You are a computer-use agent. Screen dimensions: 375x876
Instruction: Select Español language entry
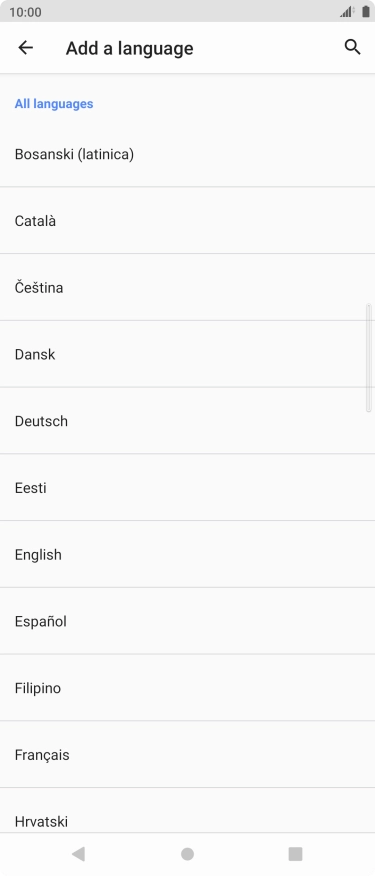(x=187, y=621)
